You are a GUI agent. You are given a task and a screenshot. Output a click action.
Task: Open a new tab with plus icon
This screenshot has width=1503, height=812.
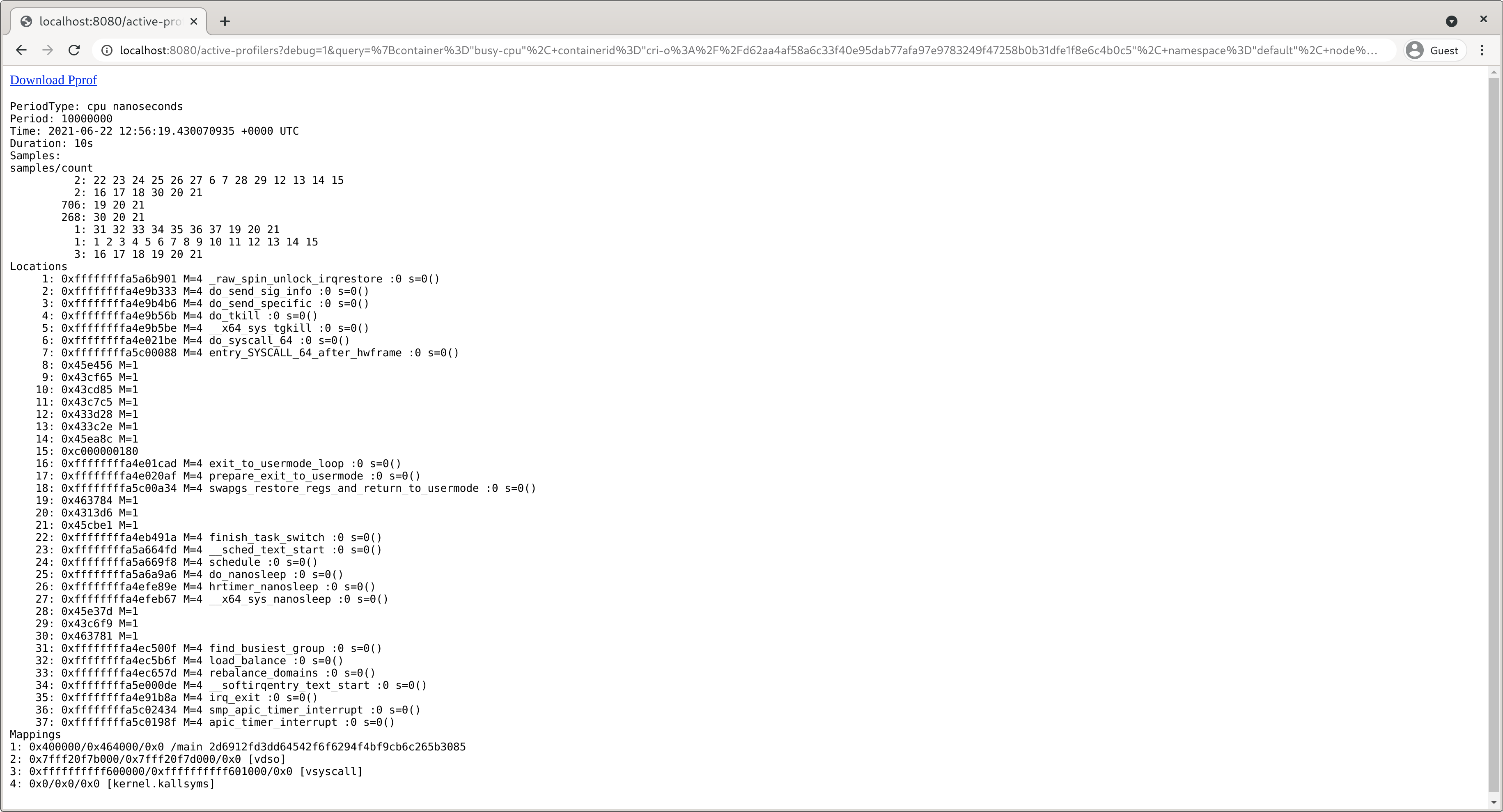tap(225, 22)
